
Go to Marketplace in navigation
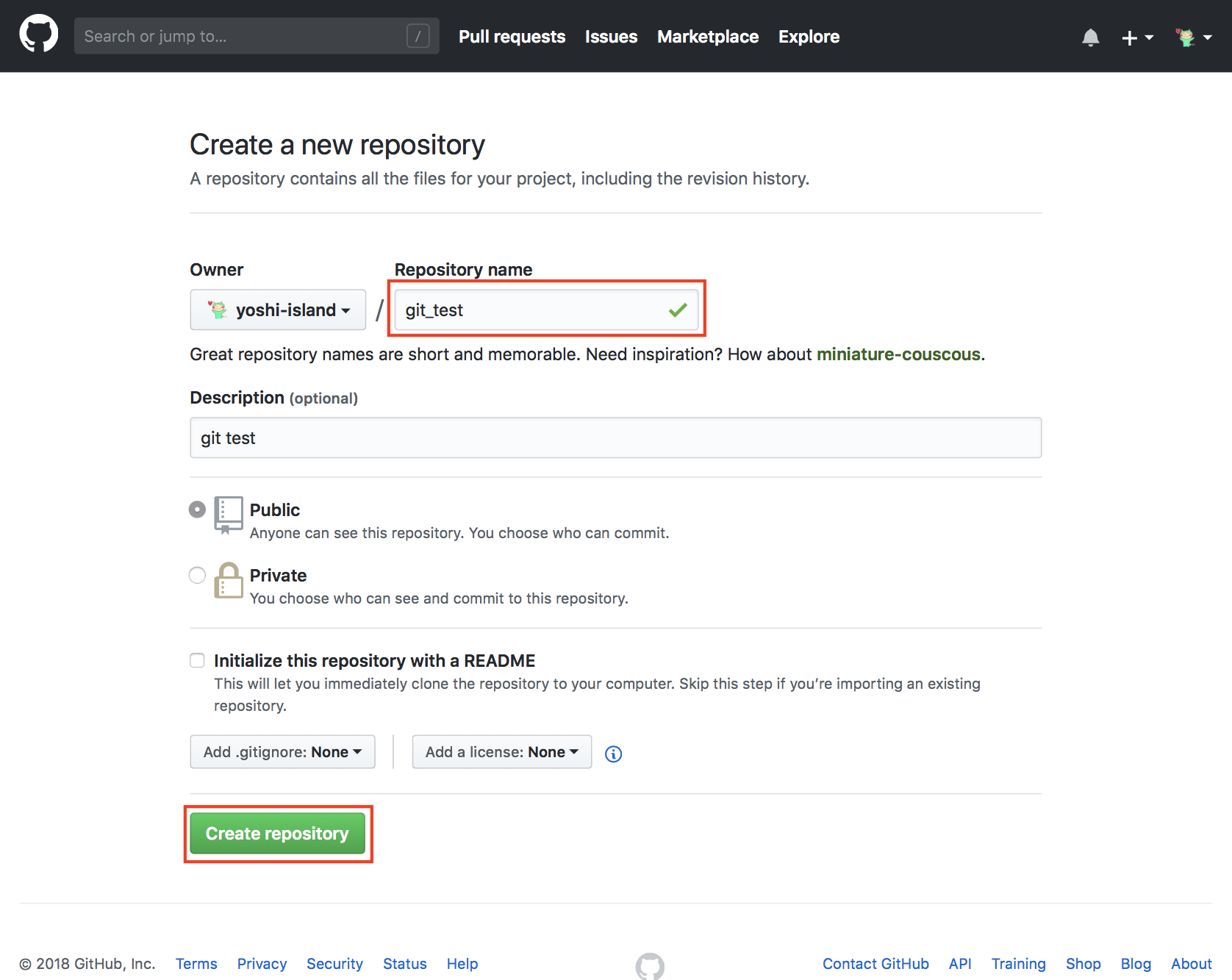tap(707, 37)
